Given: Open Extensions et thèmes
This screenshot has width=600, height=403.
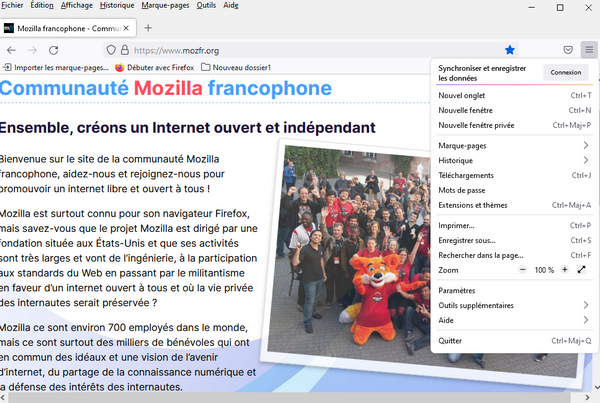Looking at the screenshot, I should (x=514, y=205).
